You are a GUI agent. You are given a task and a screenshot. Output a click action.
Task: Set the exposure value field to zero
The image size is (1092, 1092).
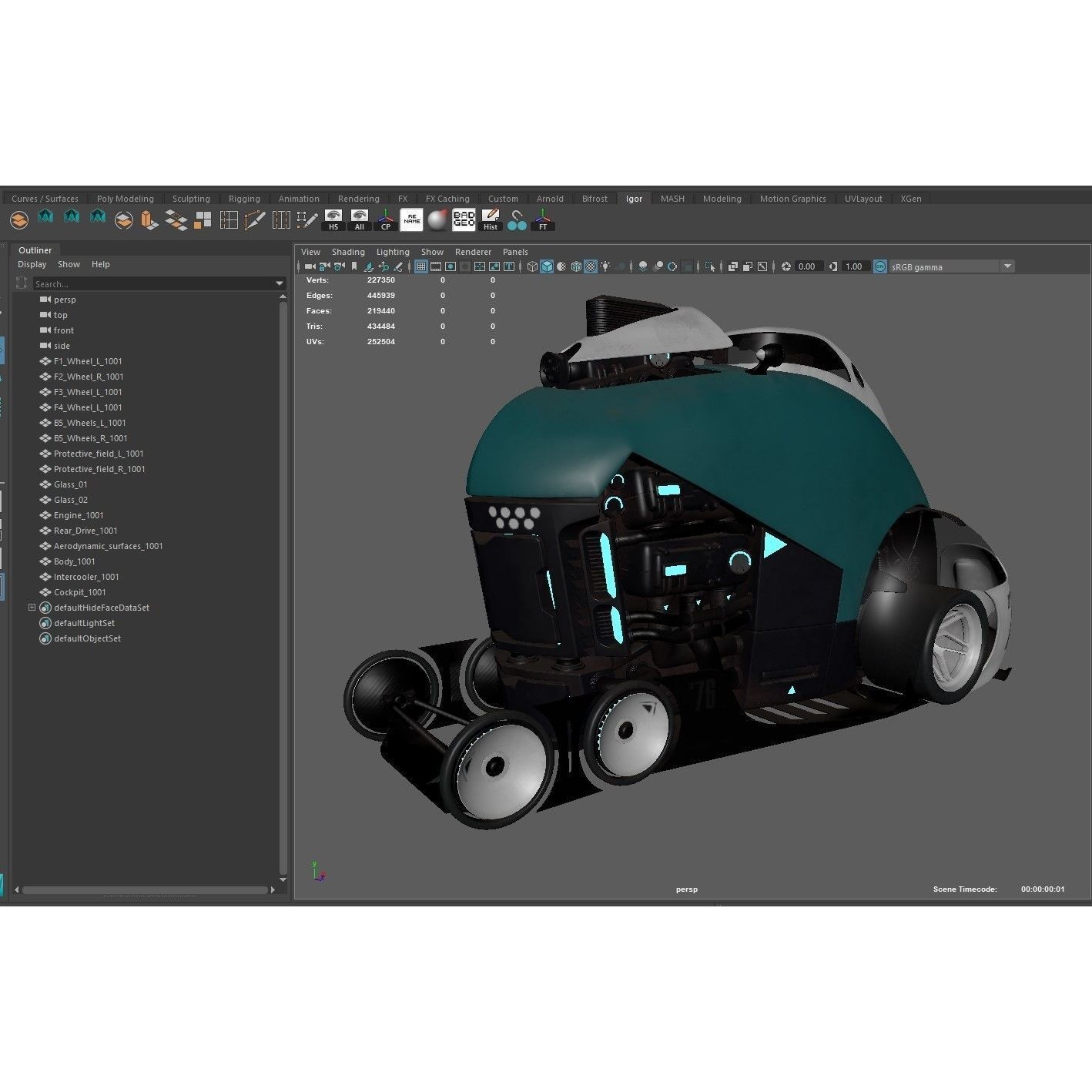(807, 266)
